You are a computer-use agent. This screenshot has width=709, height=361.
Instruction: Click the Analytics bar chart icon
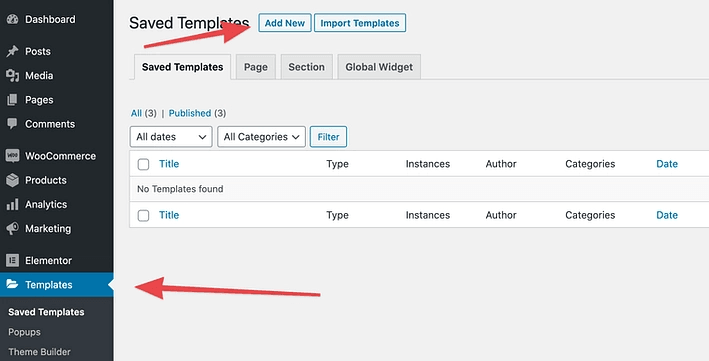click(12, 204)
